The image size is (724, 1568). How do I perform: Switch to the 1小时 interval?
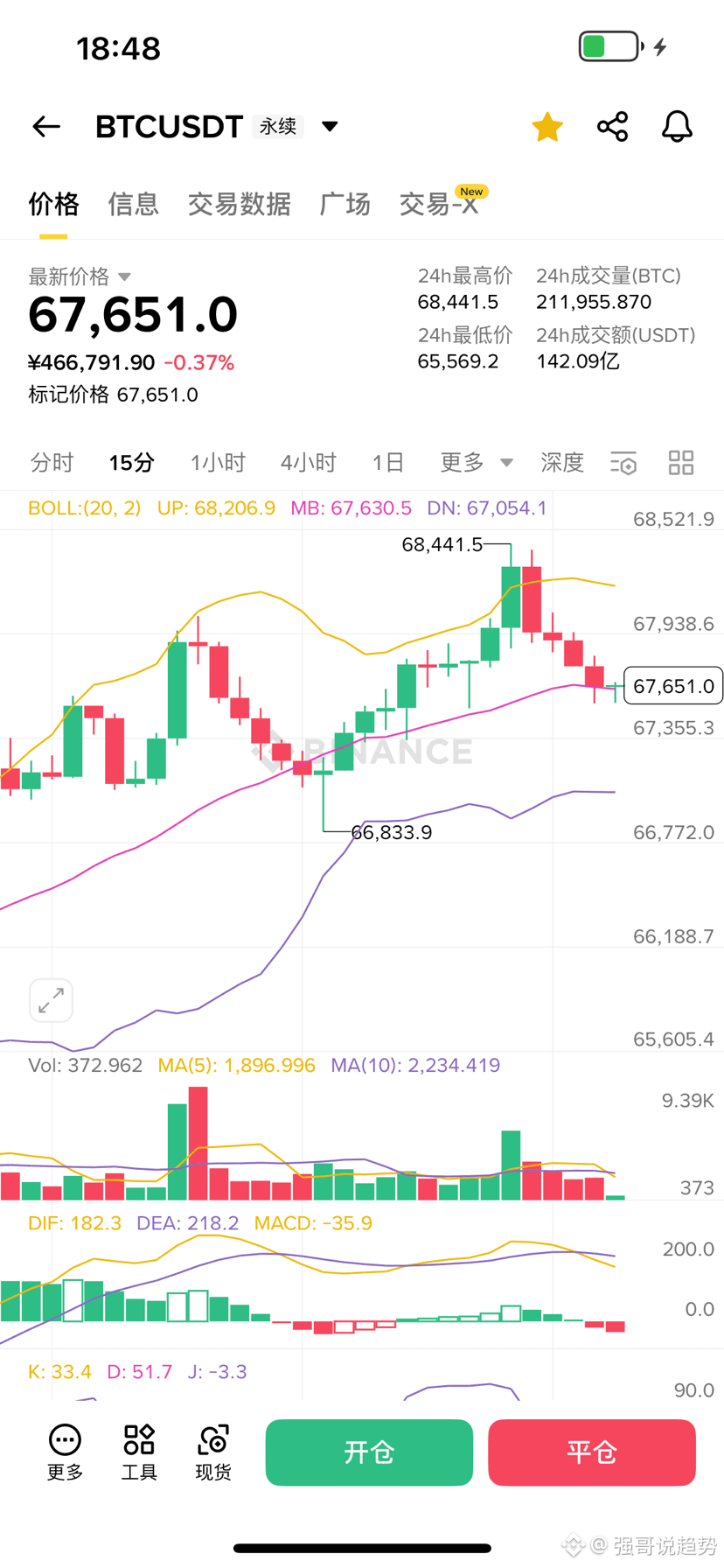point(218,462)
